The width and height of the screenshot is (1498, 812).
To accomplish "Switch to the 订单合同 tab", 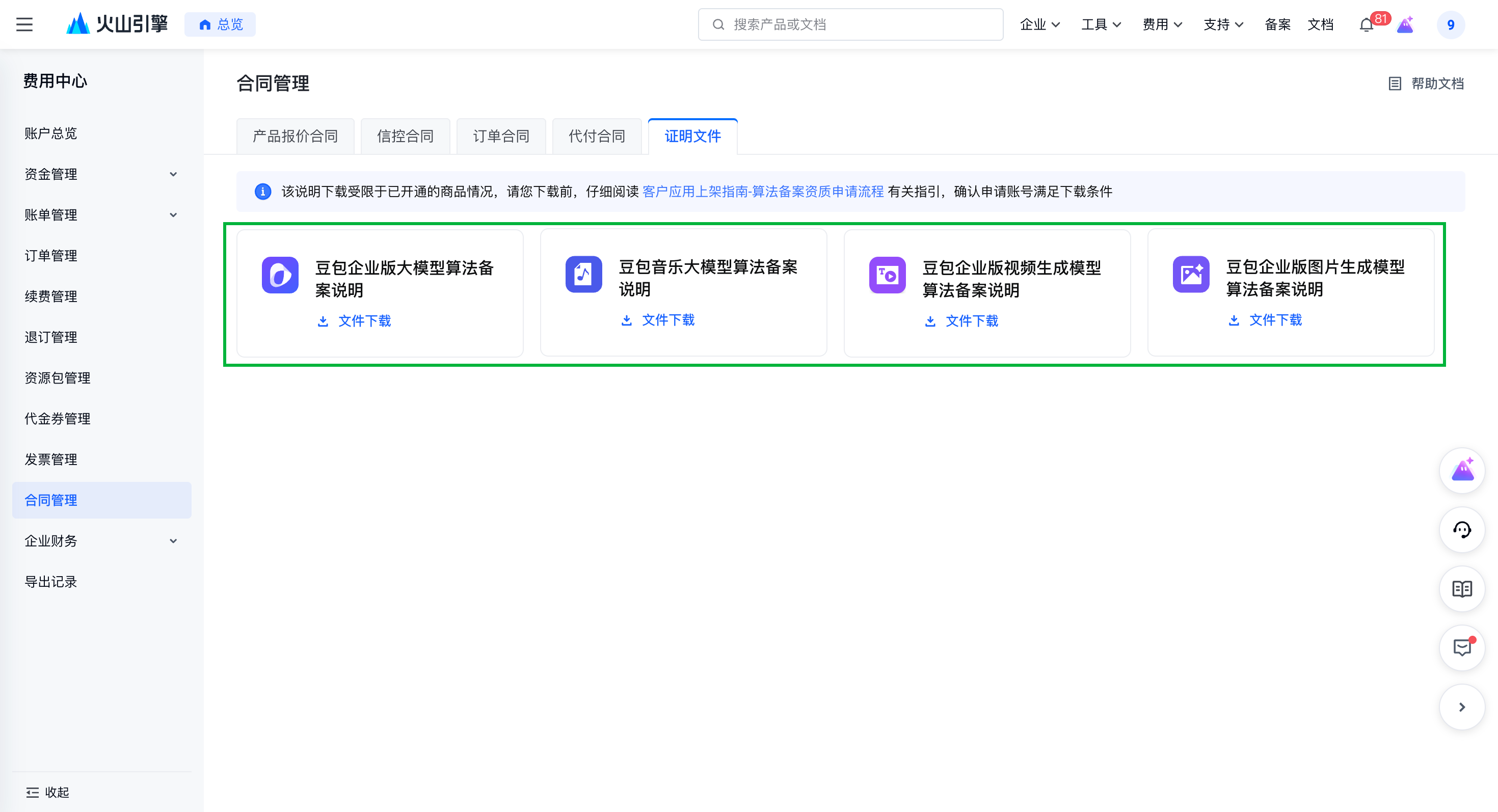I will [x=501, y=137].
